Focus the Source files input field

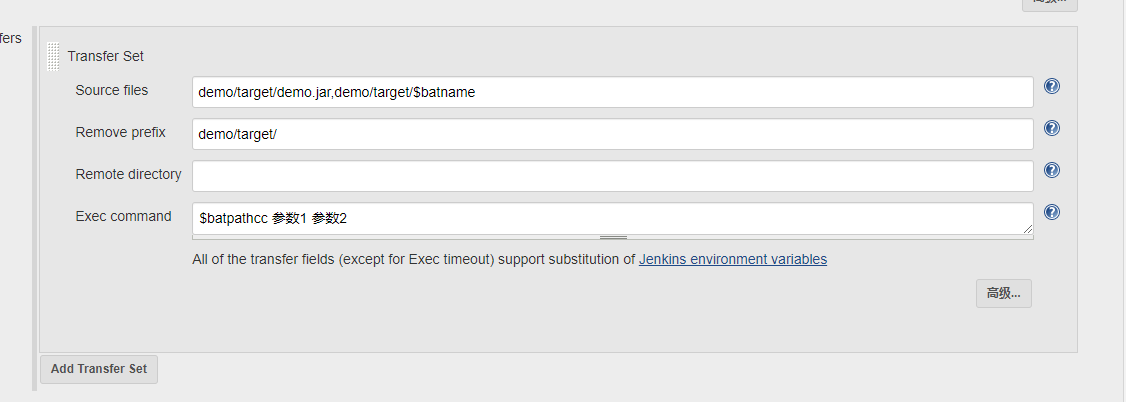[x=612, y=92]
